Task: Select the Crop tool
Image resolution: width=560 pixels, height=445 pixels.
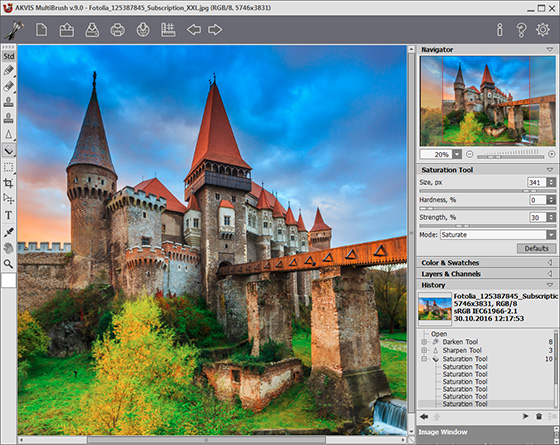Action: pos(9,183)
